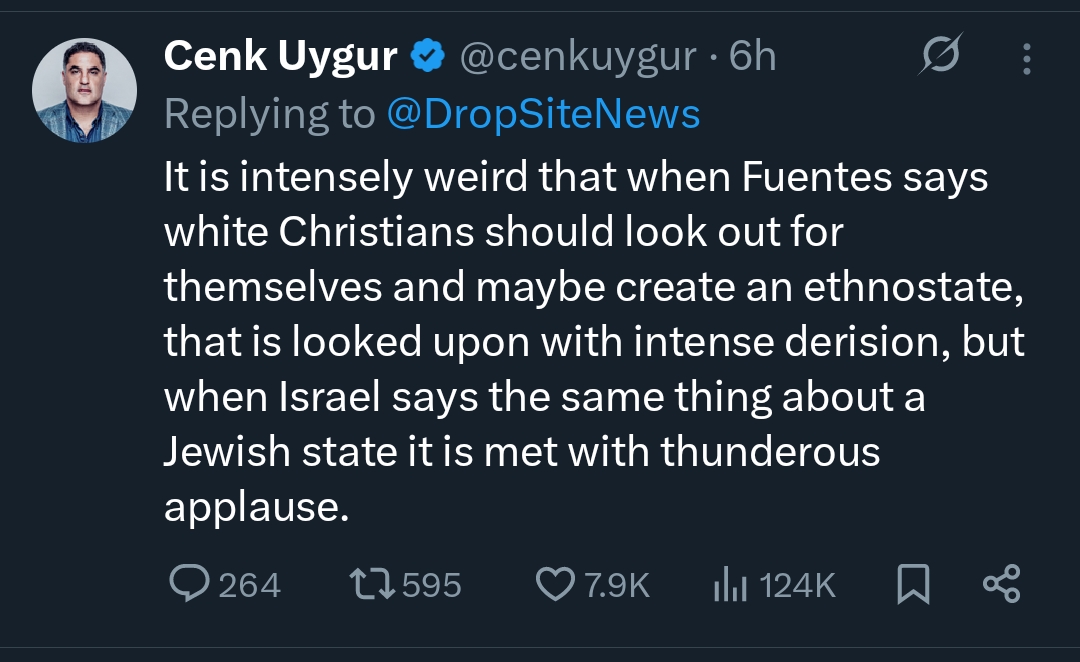Click the blue verified badge
Viewport: 1080px width, 662px height.
tap(428, 58)
